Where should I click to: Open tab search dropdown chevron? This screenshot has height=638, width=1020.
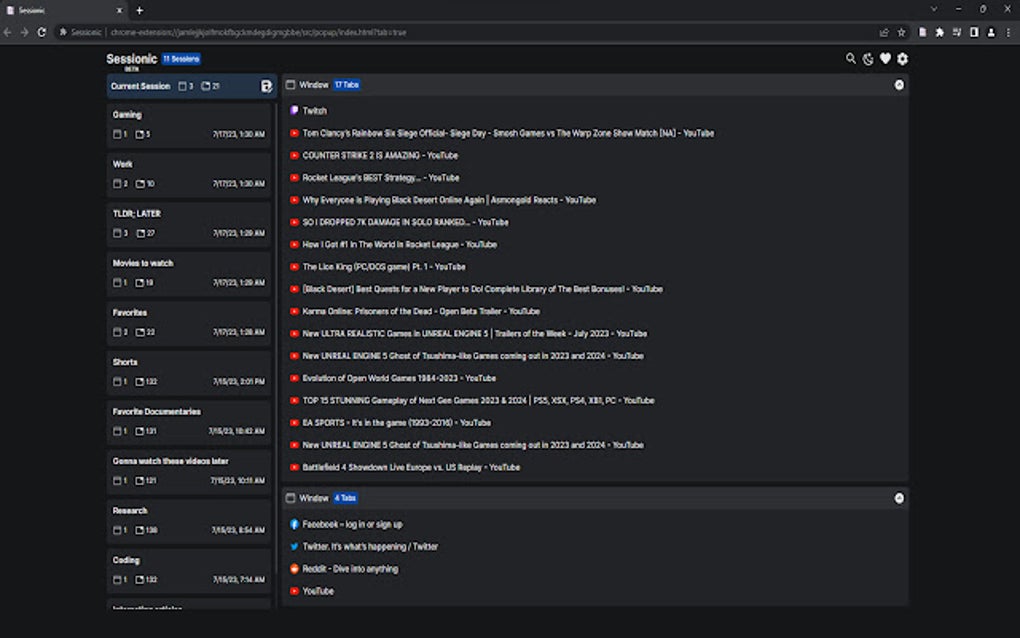click(933, 9)
